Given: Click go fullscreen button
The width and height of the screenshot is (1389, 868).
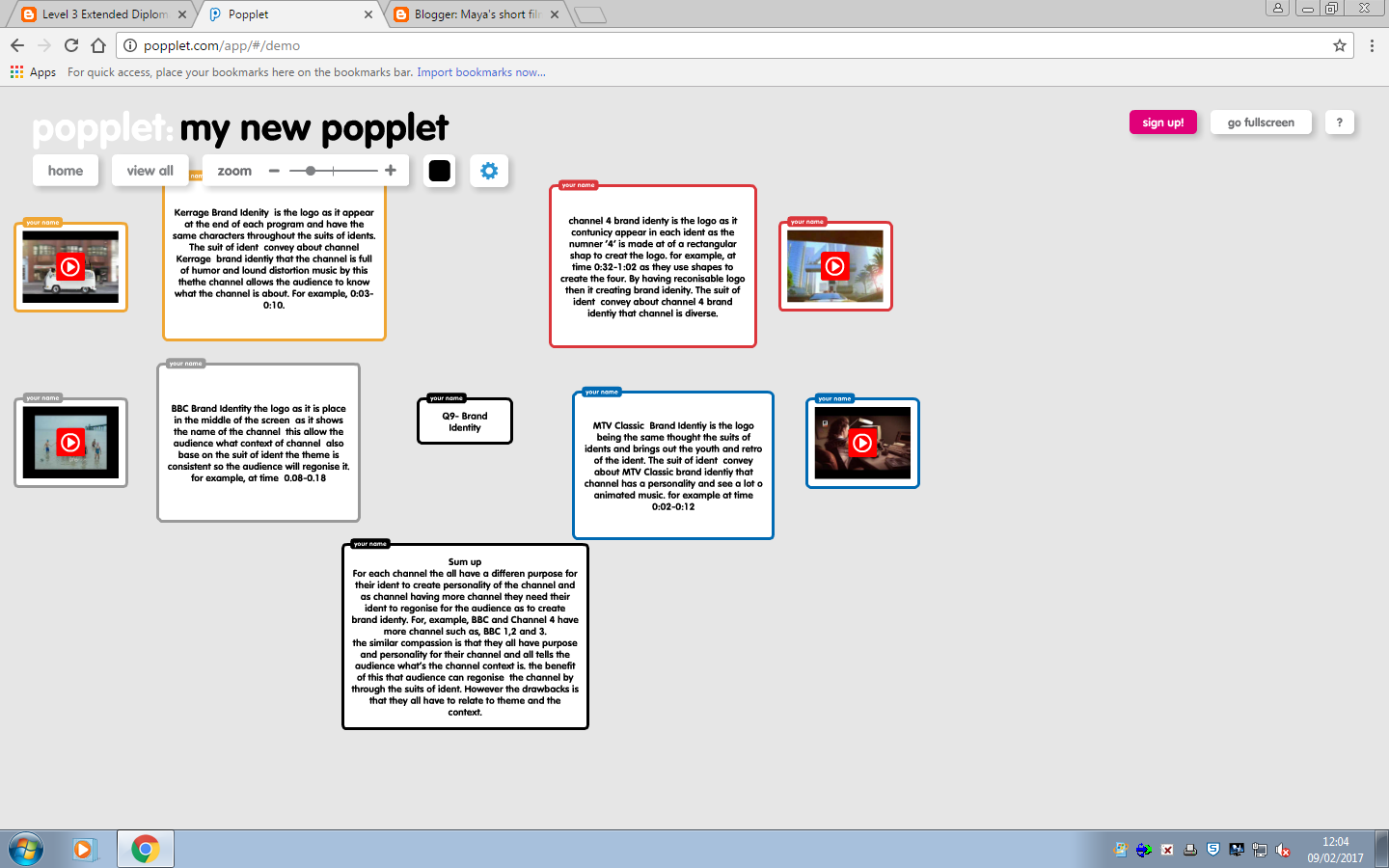Looking at the screenshot, I should tap(1261, 122).
